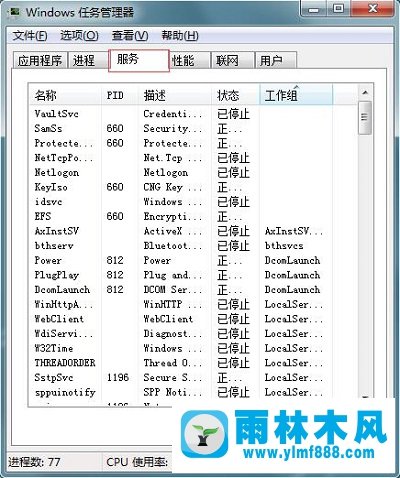The image size is (400, 478).
Task: Select the AxInstSV service name
Action: 57,231
